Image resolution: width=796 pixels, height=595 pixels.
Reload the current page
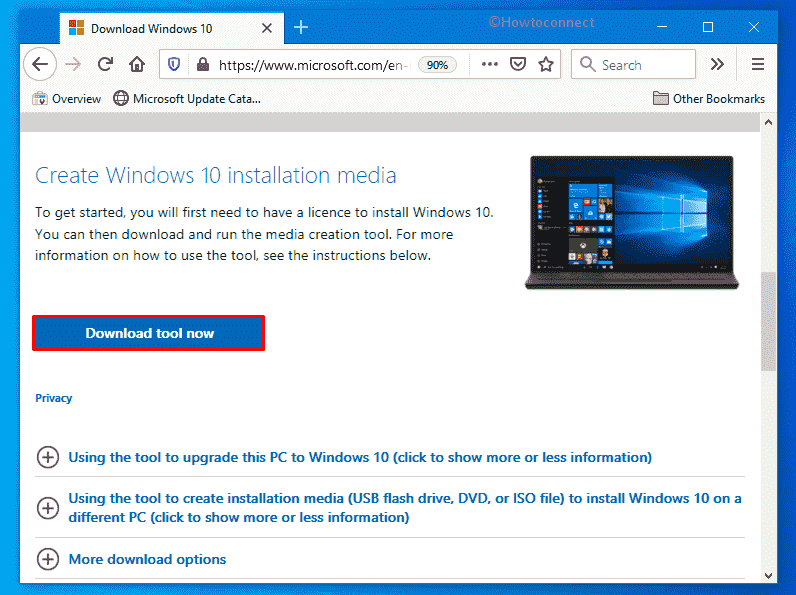(105, 64)
